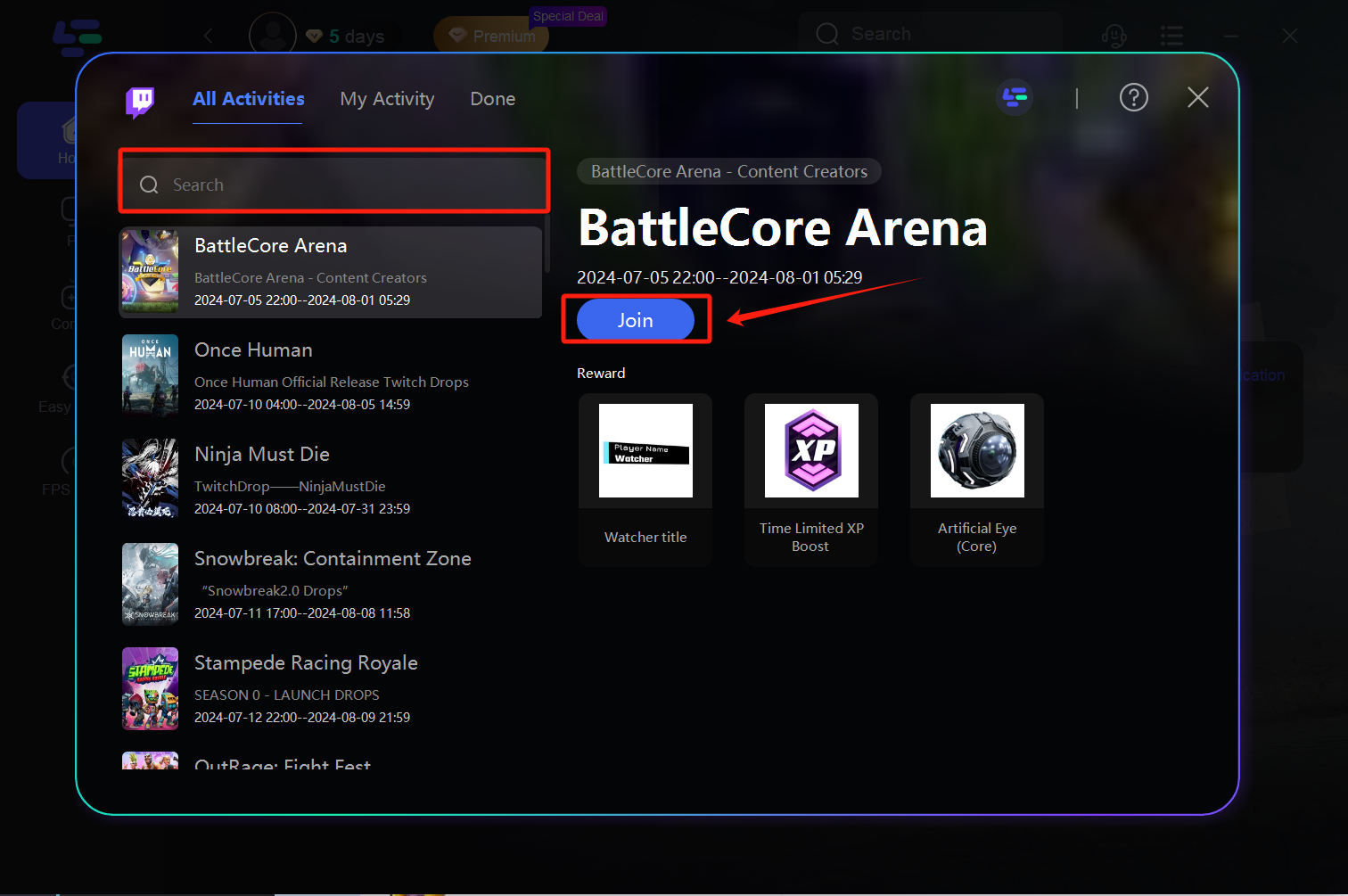Join the BattleCore Arena activity
Screen dimensions: 1348x896
tap(636, 320)
